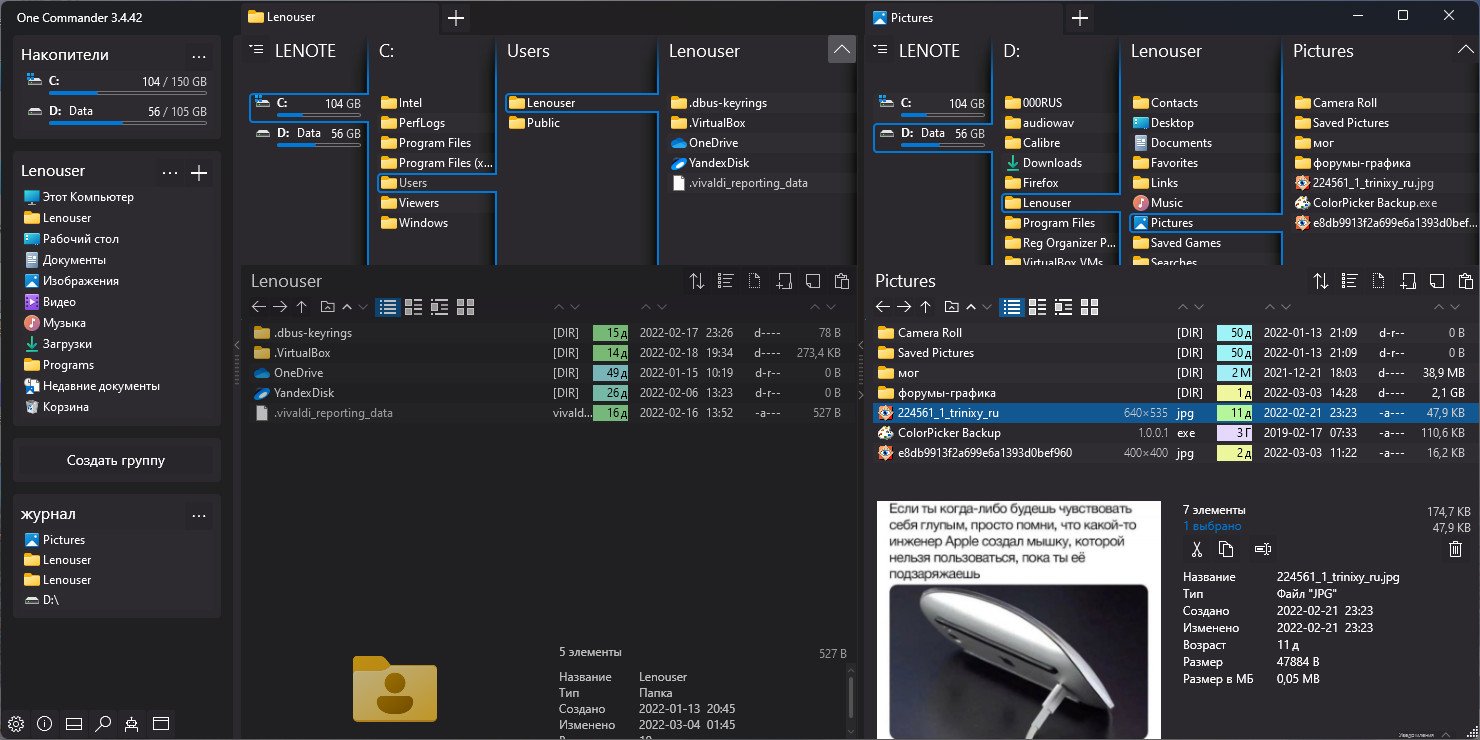This screenshot has height=740, width=1480.
Task: Collapse the left pane's column navigation with the chevron
Action: [x=842, y=49]
